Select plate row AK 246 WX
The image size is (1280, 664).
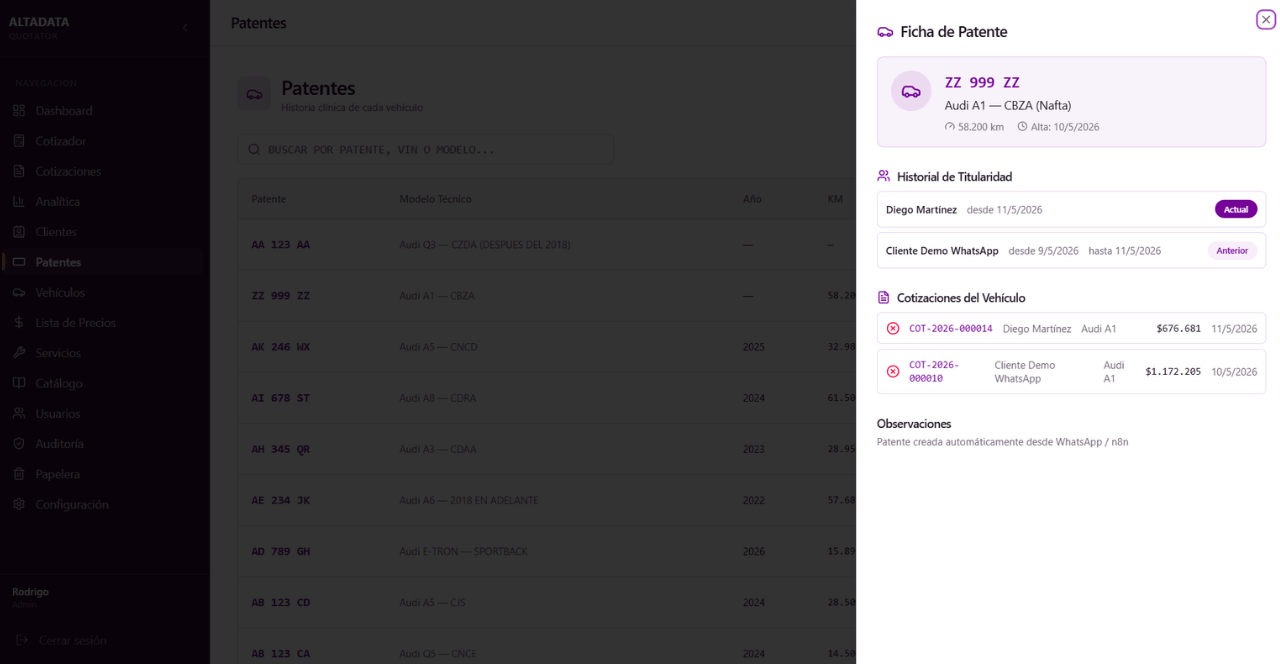546,347
